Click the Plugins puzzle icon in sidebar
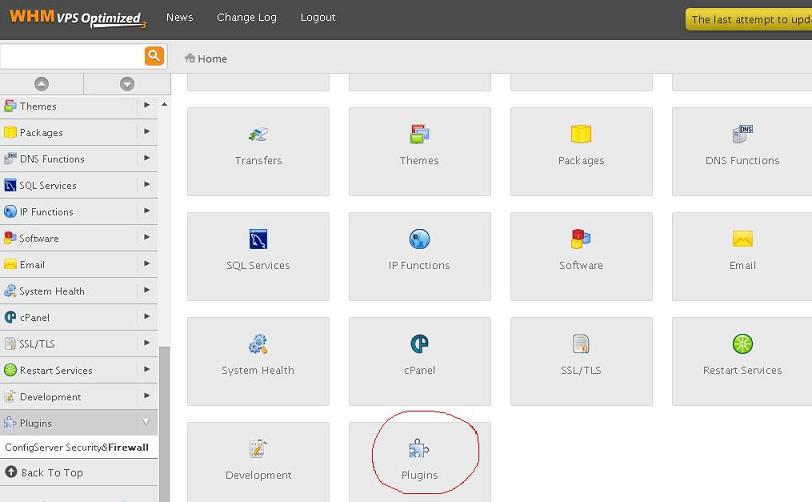812x502 pixels. coord(10,423)
